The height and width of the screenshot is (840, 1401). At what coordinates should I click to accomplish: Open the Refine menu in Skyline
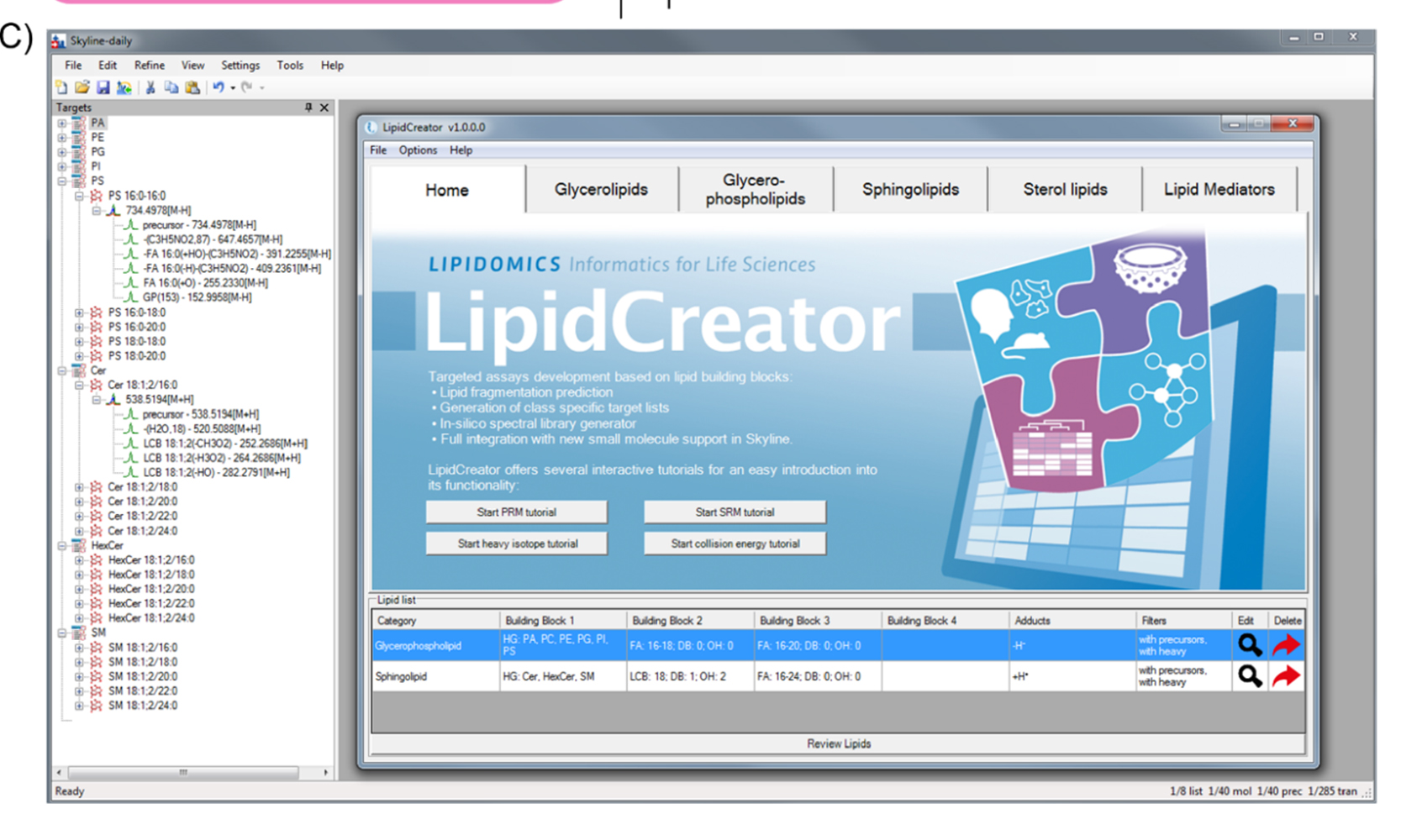150,66
